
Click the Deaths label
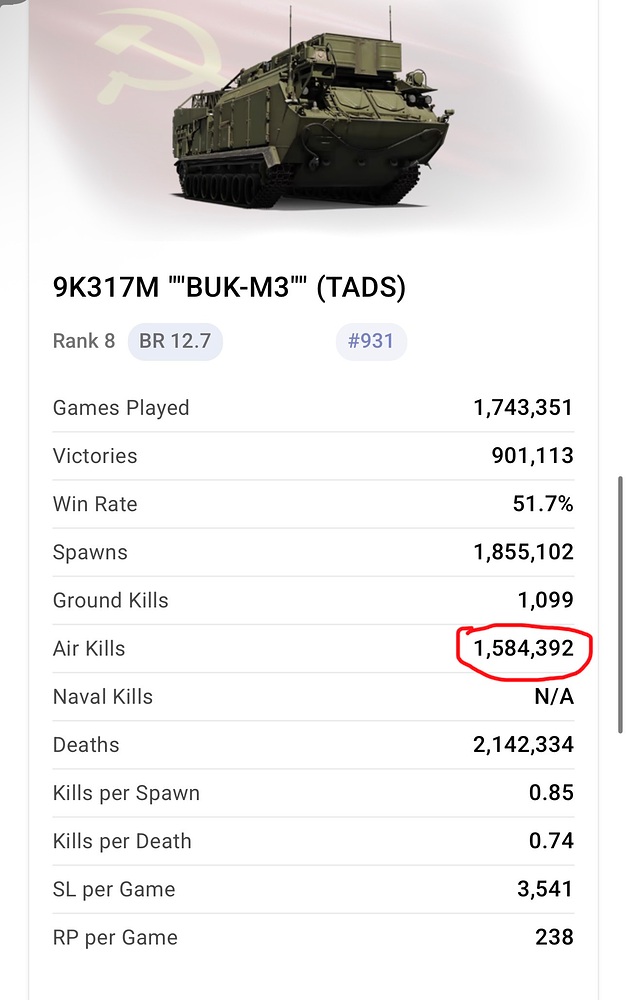coord(86,745)
